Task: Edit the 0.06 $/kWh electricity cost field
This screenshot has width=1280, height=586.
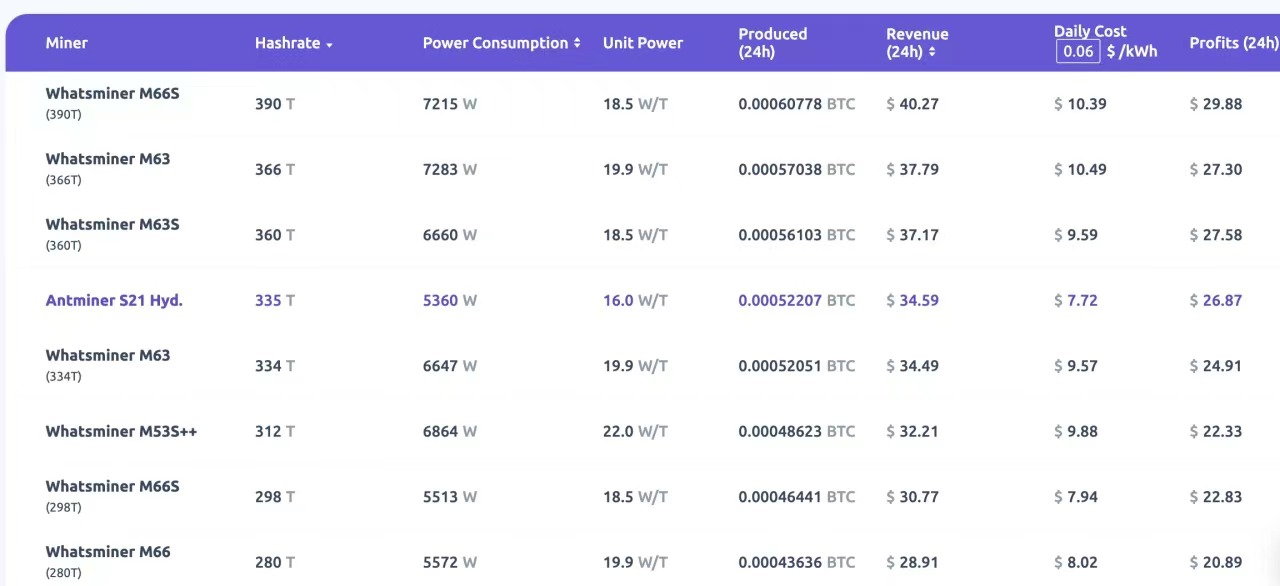Action: [x=1078, y=51]
